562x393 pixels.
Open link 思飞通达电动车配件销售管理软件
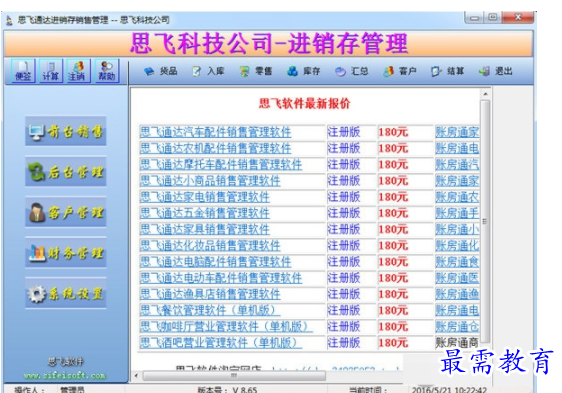click(x=220, y=278)
